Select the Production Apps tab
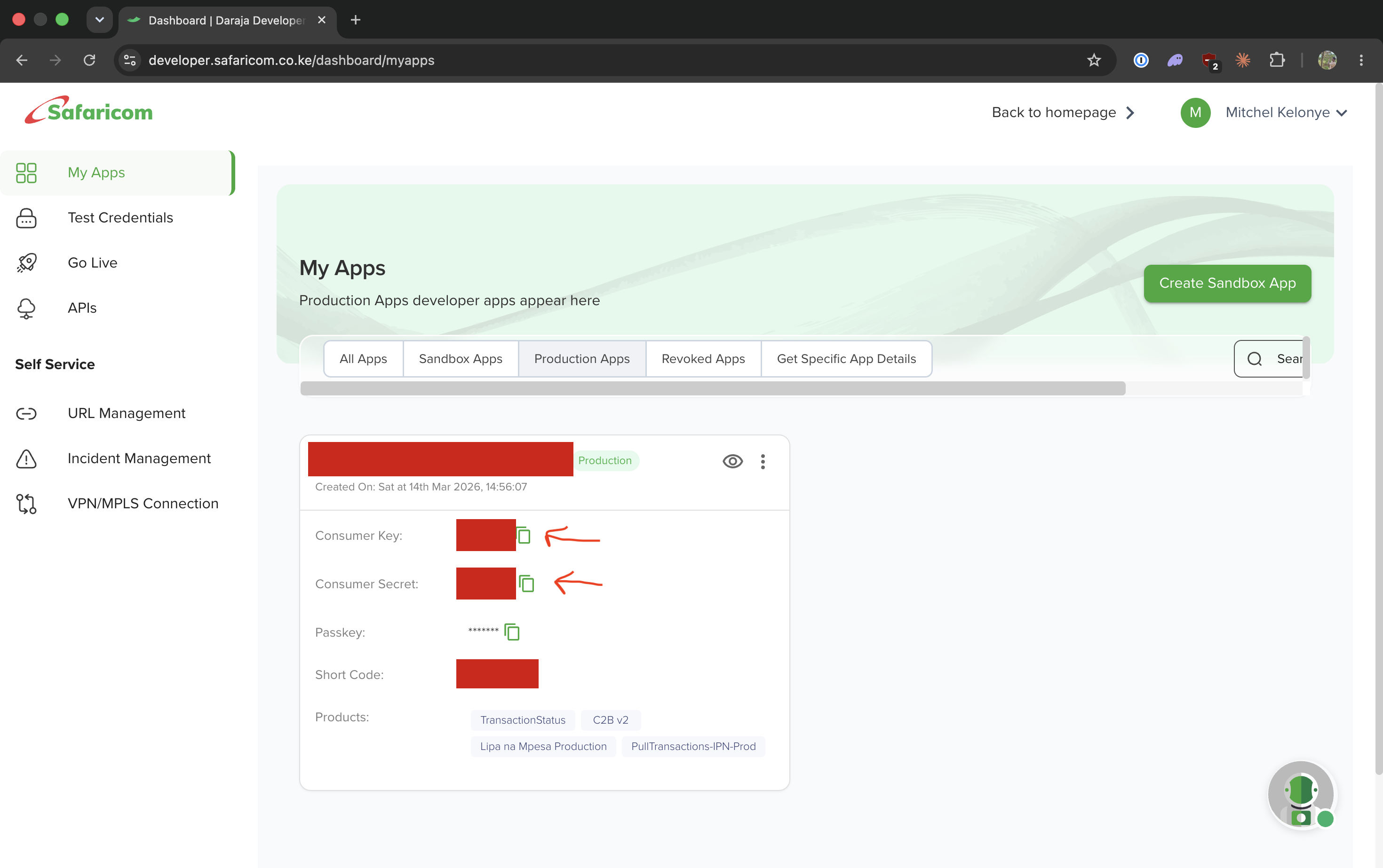The width and height of the screenshot is (1383, 868). pos(582,359)
